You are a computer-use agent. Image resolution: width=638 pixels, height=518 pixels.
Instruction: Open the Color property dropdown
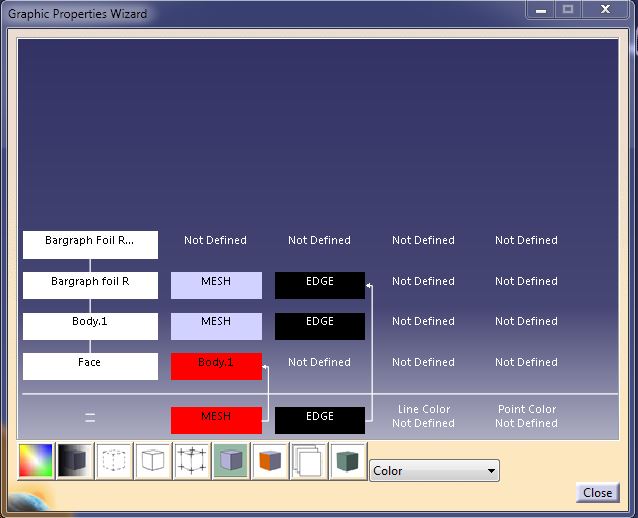click(434, 471)
